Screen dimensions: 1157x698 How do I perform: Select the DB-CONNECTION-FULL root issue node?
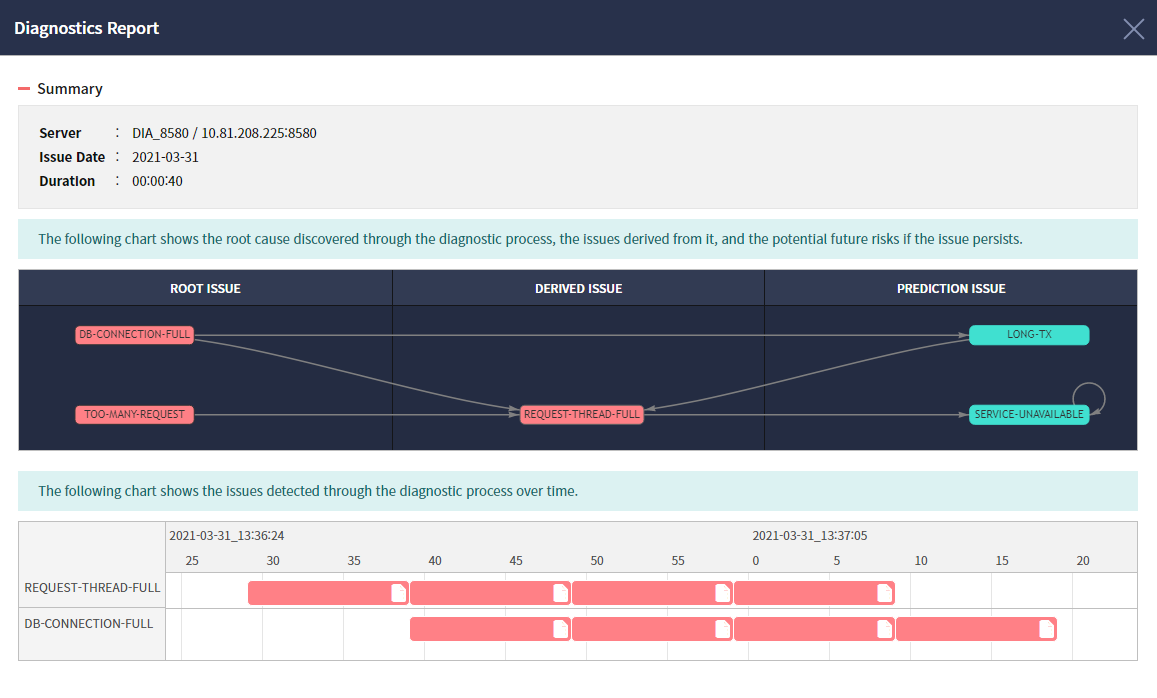[x=134, y=335]
